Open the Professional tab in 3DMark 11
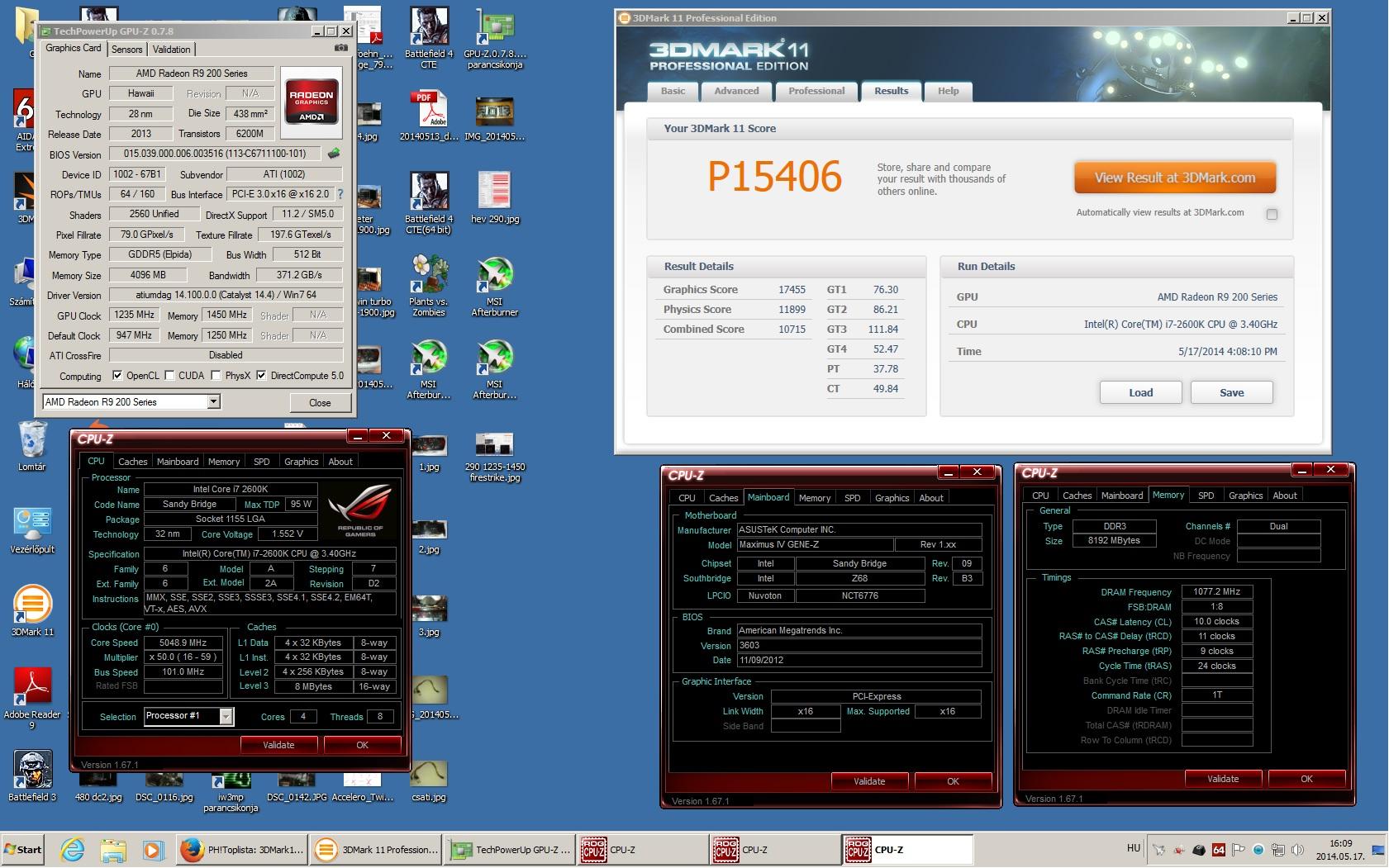The image size is (1389, 868). (816, 91)
